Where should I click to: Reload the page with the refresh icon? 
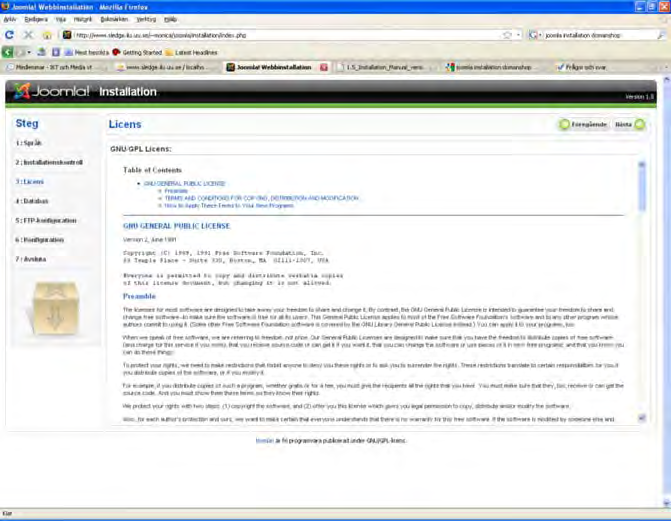pos(9,35)
